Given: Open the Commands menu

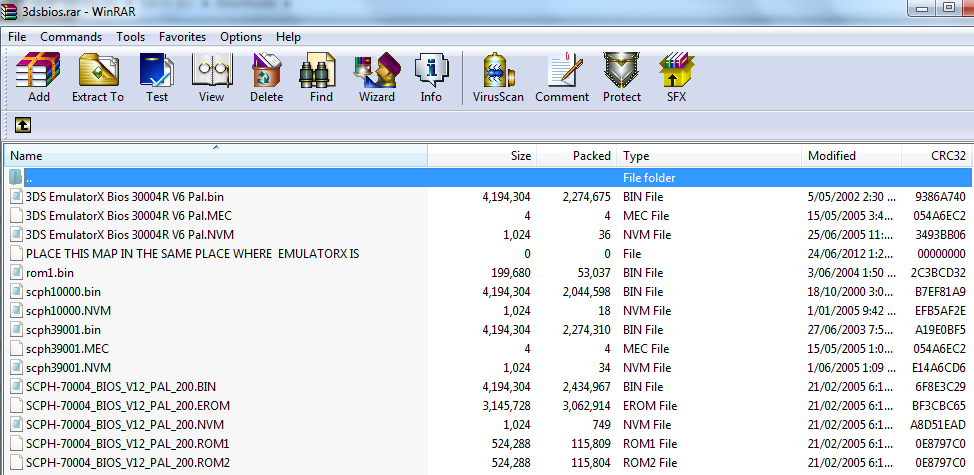Looking at the screenshot, I should coord(71,37).
